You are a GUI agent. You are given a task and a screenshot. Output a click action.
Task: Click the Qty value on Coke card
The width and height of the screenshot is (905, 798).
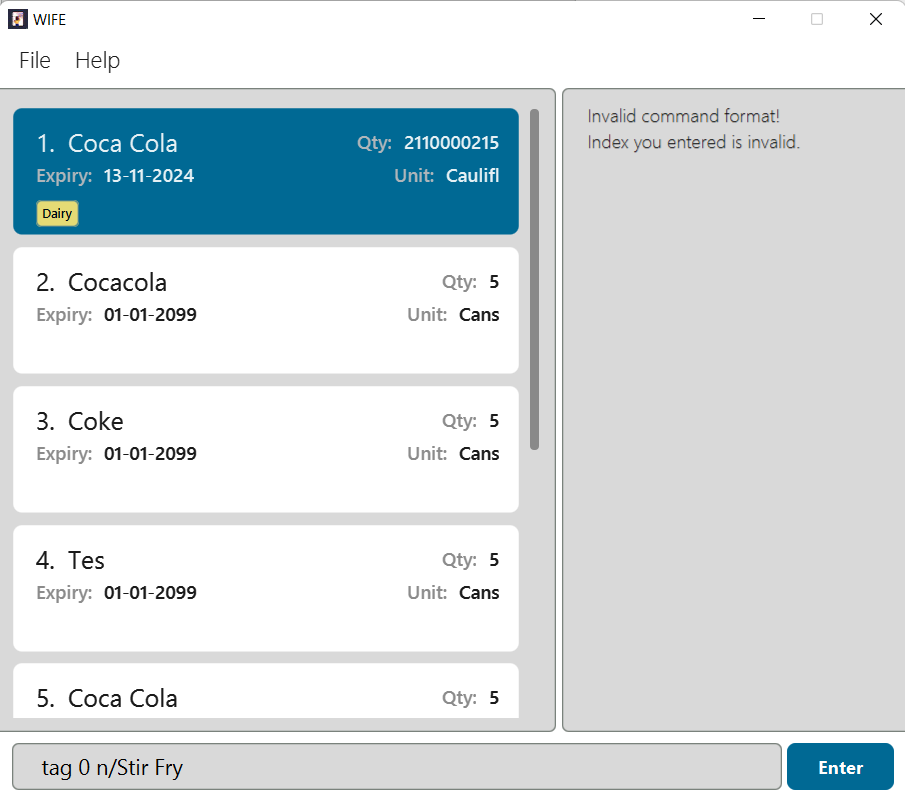pyautogui.click(x=494, y=421)
